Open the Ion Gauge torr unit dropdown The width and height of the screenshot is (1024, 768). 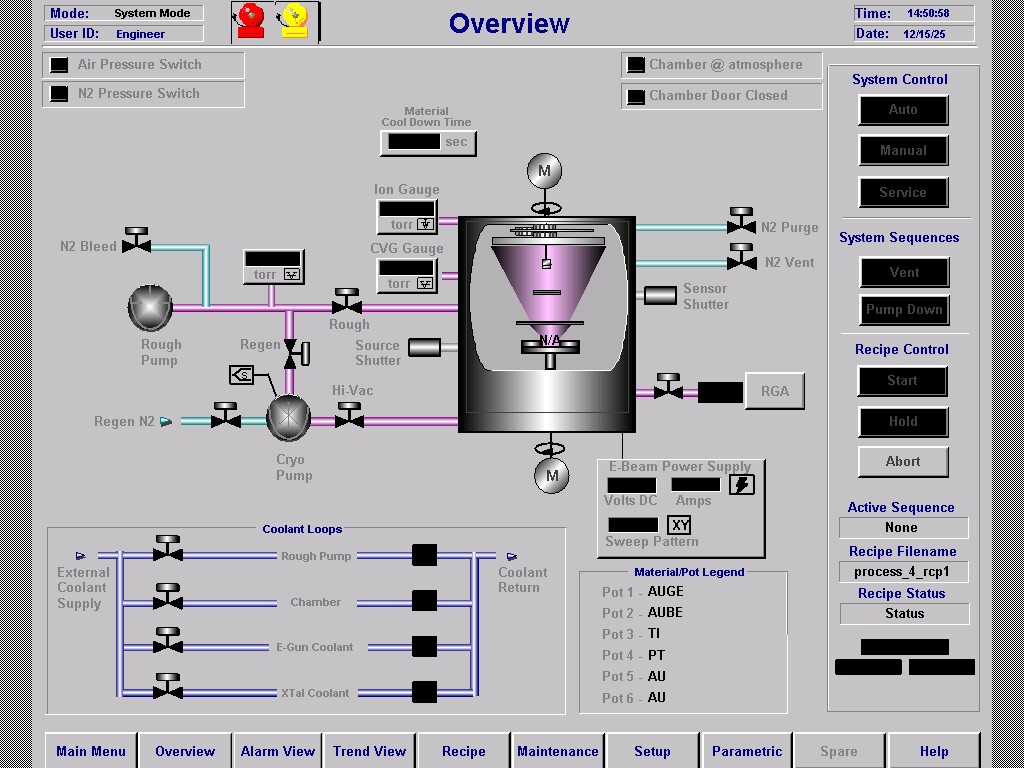click(425, 225)
